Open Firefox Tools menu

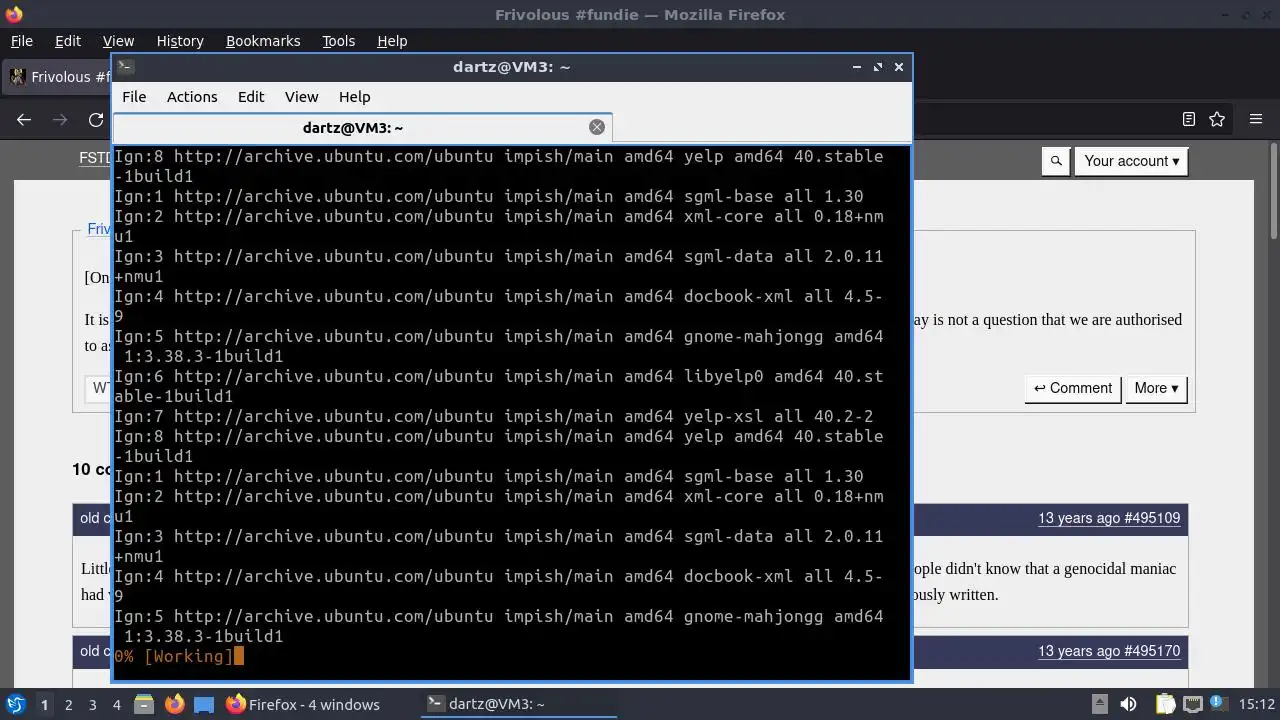338,41
